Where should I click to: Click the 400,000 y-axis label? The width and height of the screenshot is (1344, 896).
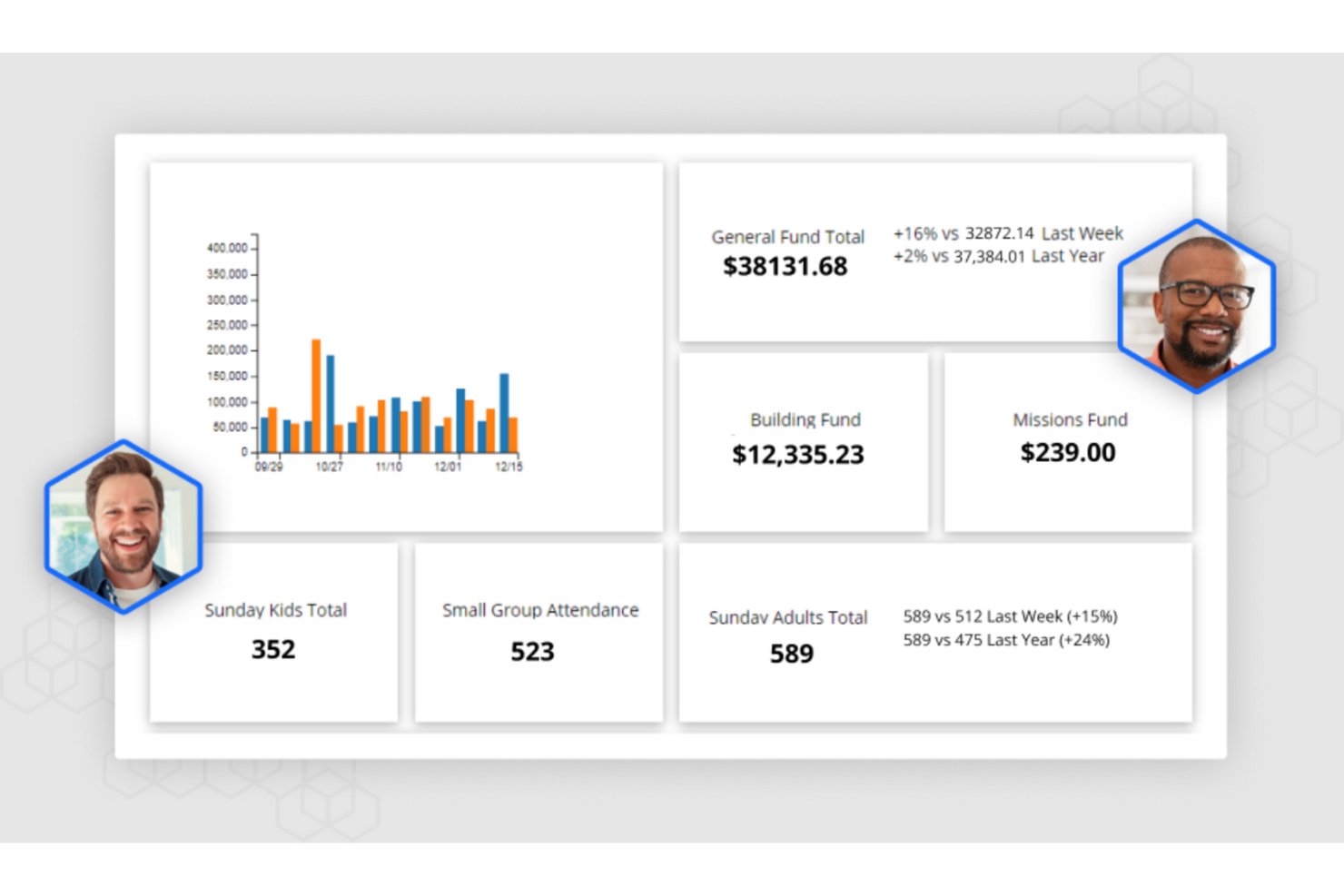pos(227,248)
